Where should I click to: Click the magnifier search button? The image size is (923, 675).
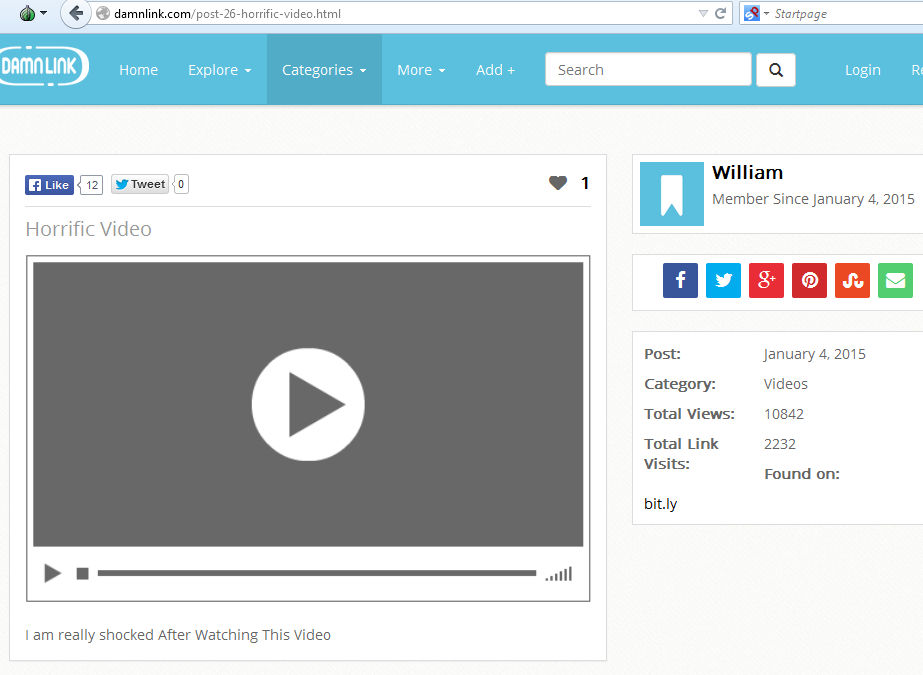(x=776, y=70)
